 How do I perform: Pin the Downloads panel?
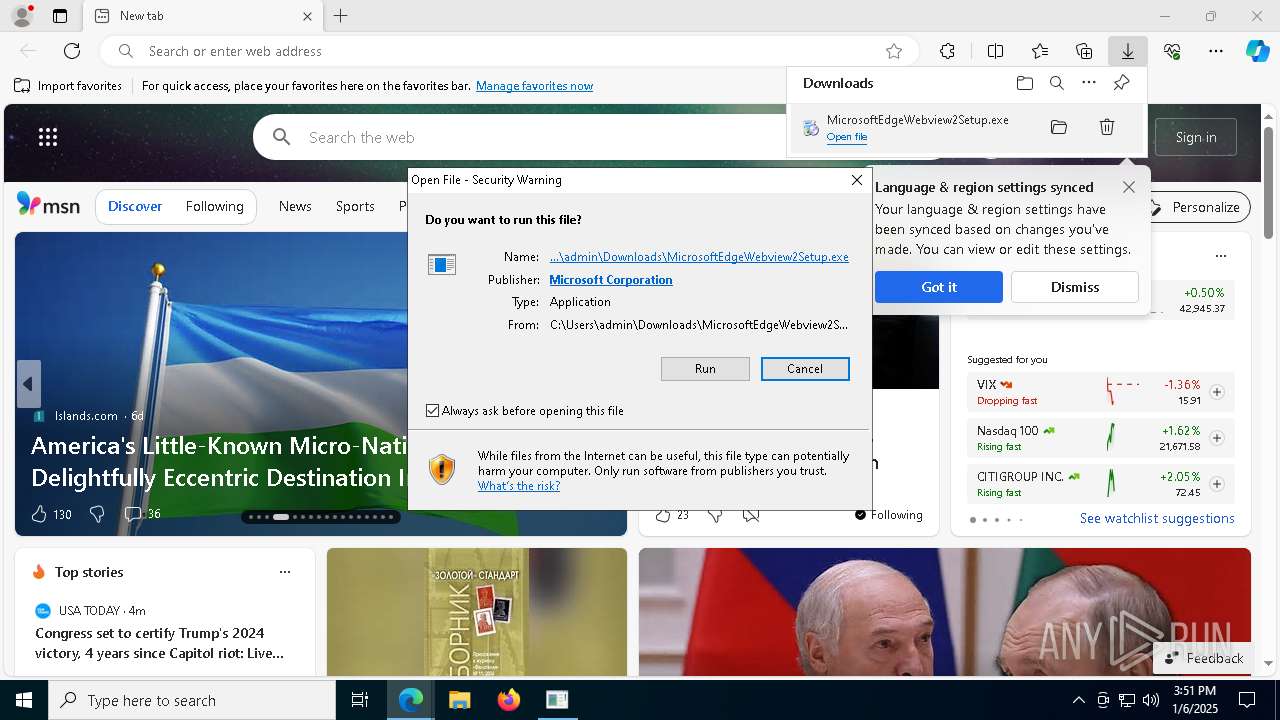coord(1121,83)
